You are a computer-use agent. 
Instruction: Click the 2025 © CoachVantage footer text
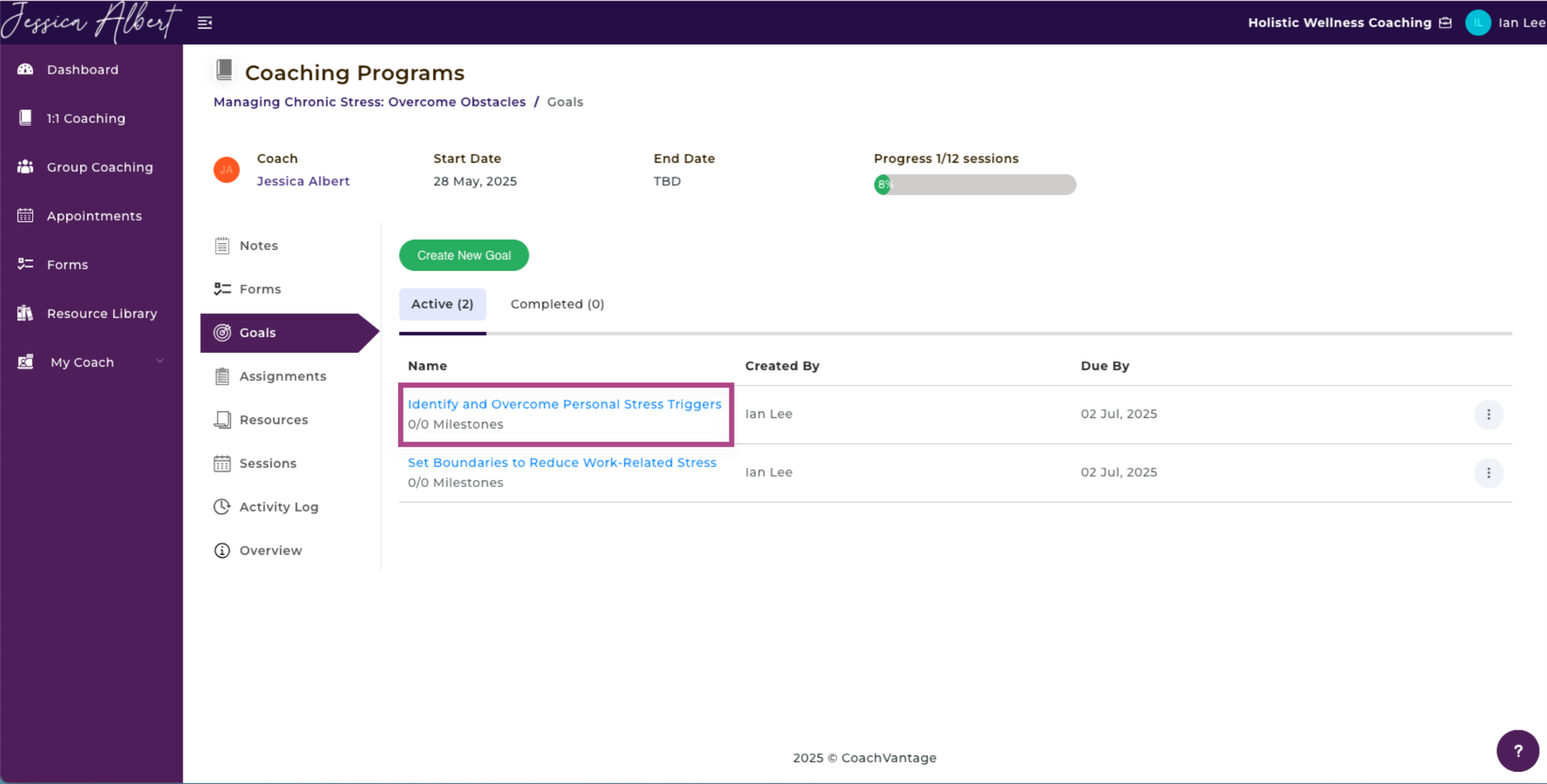click(864, 757)
